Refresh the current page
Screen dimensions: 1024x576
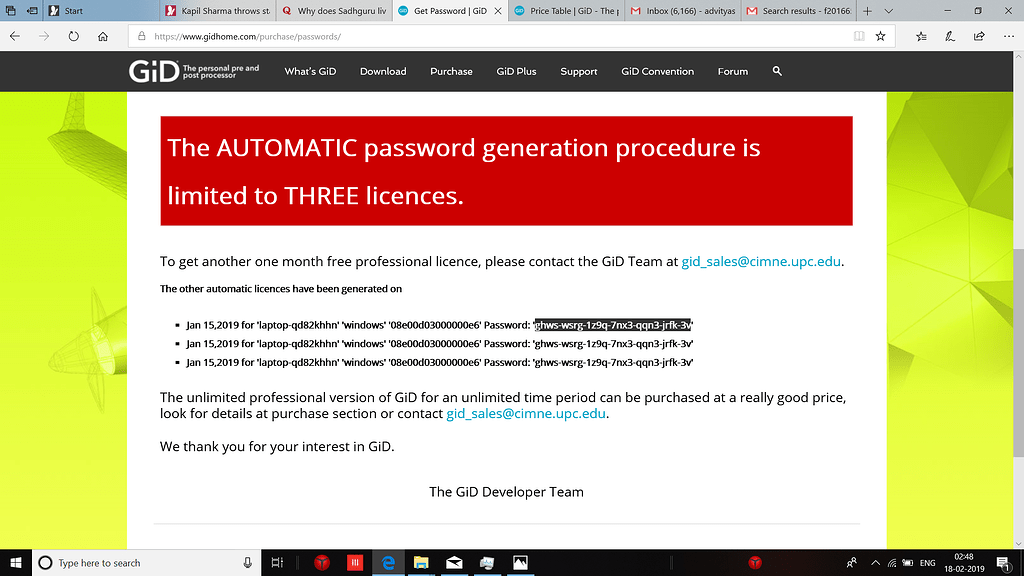click(x=73, y=35)
